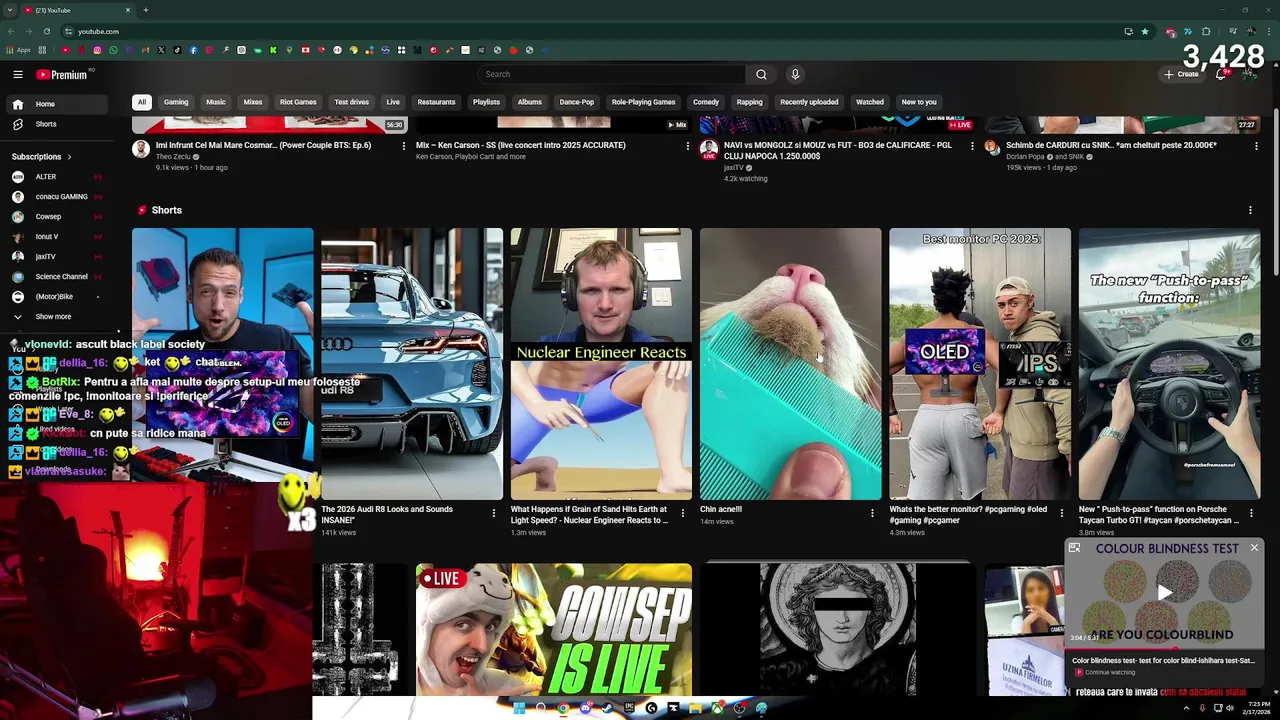Reload the page with the refresh button
Screen dimensions: 1280x720
(46, 31)
